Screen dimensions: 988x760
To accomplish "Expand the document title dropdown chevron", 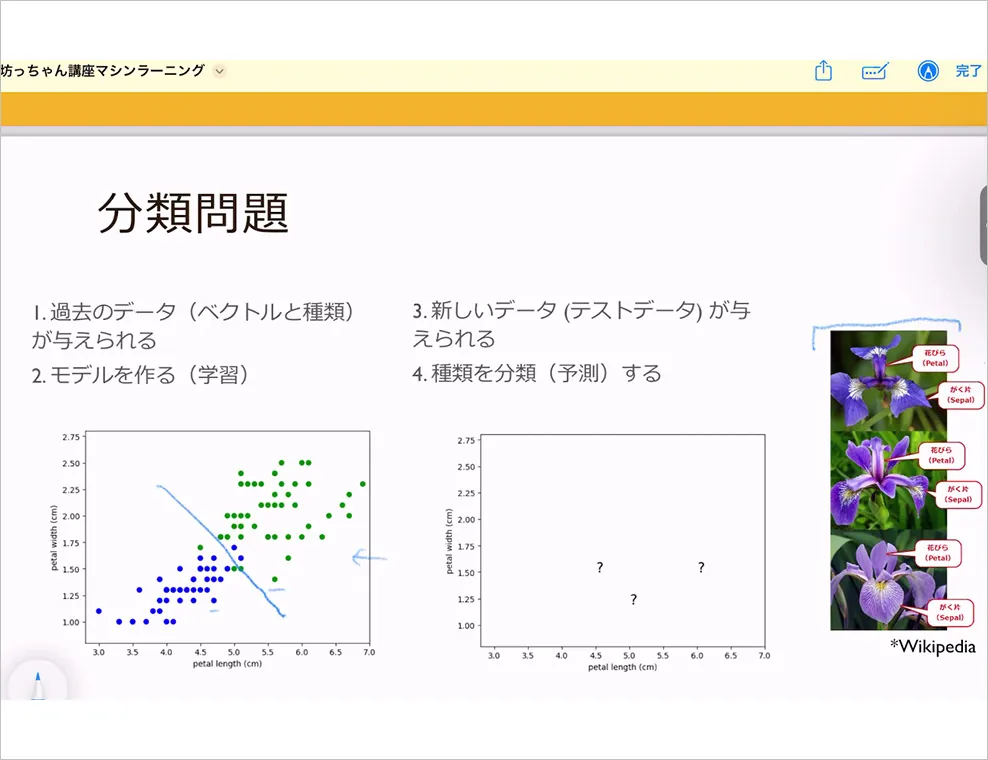I will (219, 71).
